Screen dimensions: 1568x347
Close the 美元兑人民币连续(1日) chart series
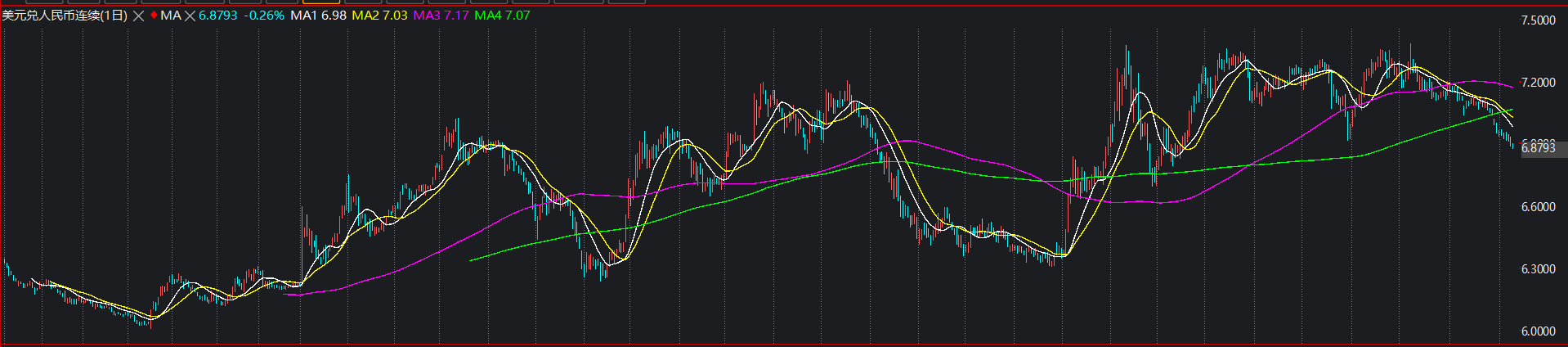tap(138, 16)
